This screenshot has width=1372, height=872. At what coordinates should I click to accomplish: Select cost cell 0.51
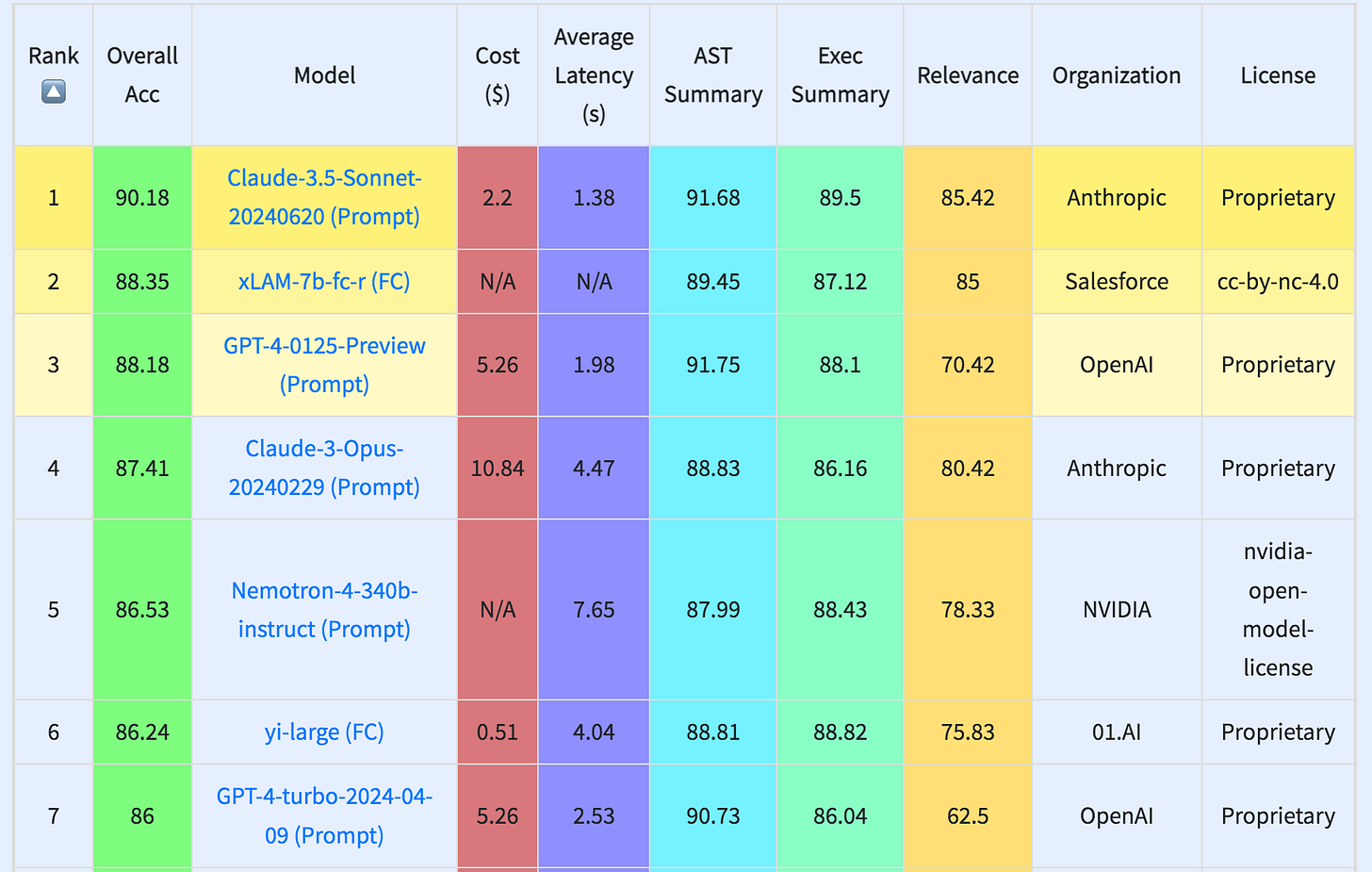[498, 732]
